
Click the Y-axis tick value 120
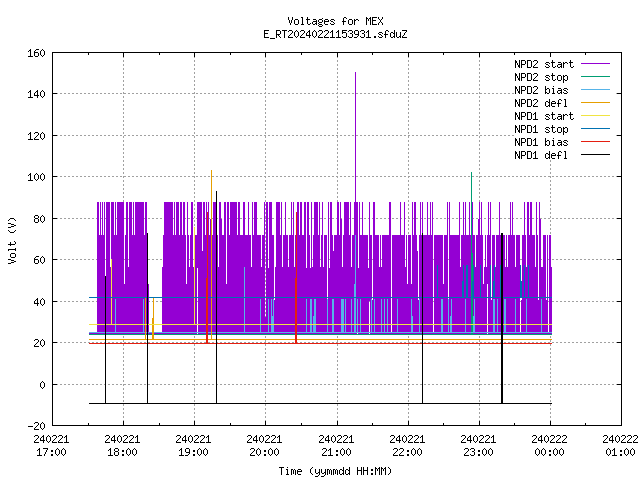click(x=36, y=136)
